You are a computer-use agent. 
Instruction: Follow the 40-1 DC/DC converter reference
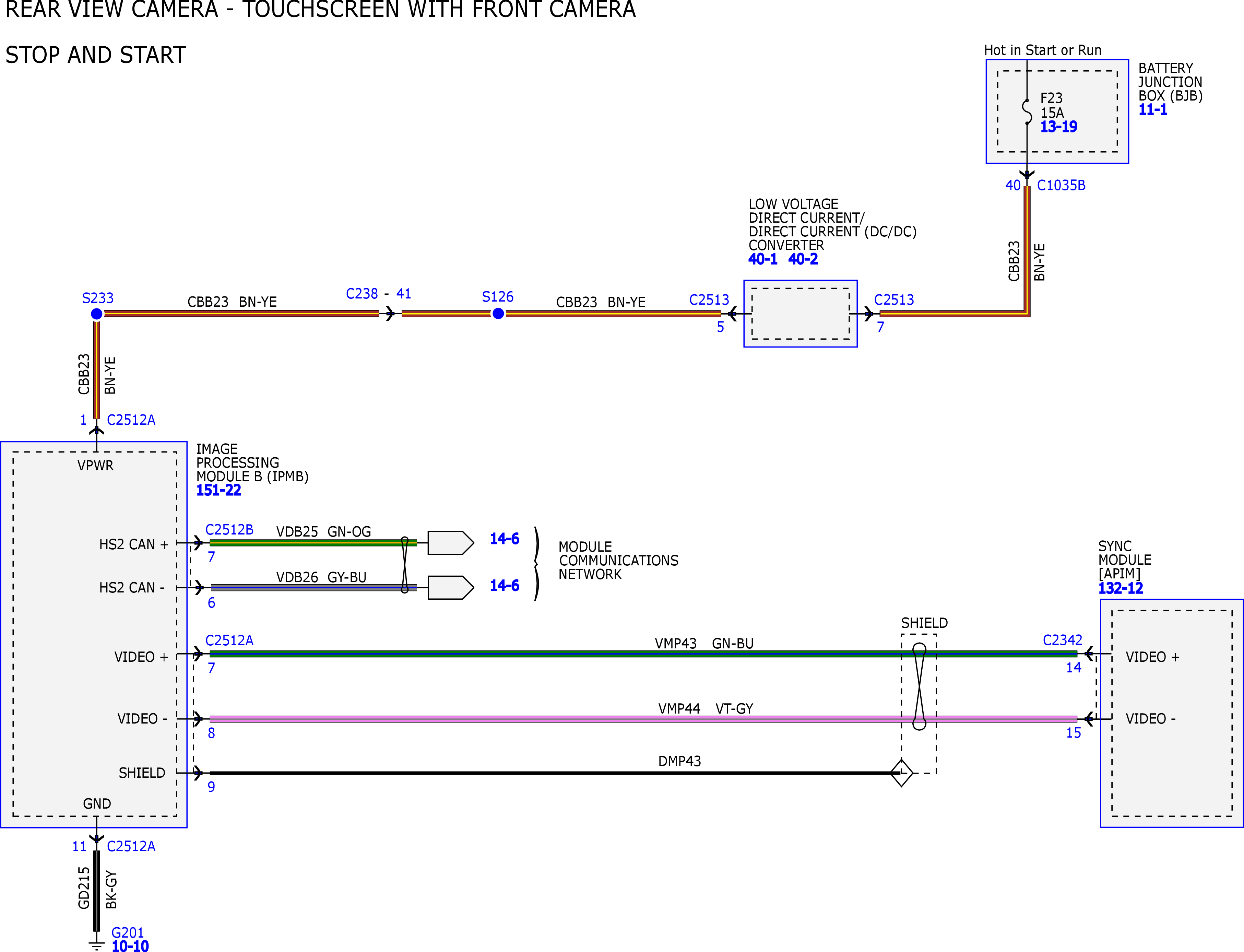pyautogui.click(x=762, y=259)
